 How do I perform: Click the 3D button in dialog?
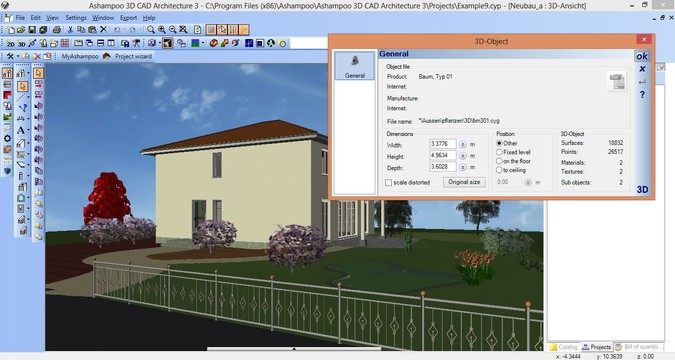point(642,189)
